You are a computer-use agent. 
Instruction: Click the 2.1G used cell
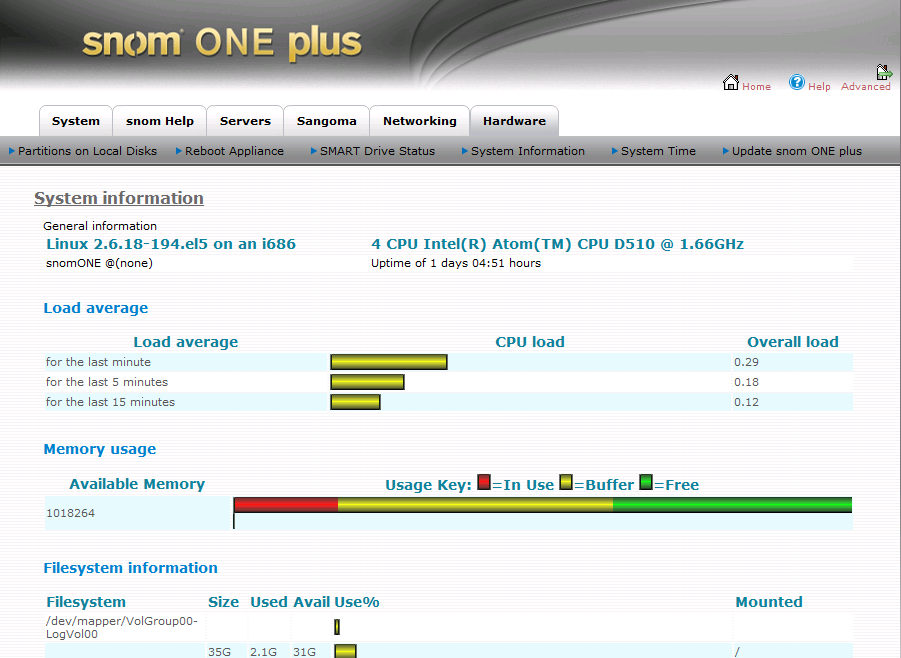263,652
